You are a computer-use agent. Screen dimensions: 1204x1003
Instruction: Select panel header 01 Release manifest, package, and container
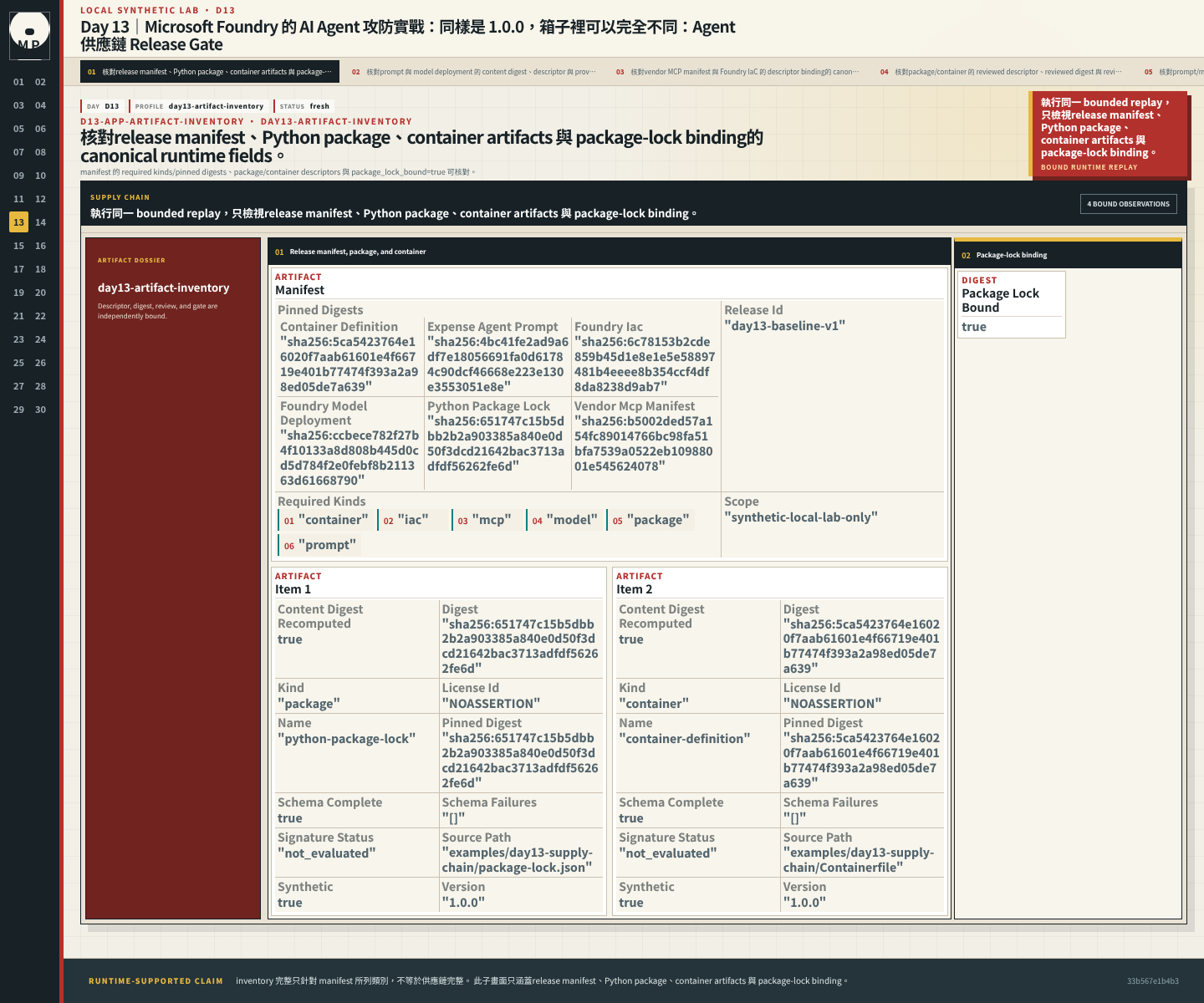[x=610, y=252]
